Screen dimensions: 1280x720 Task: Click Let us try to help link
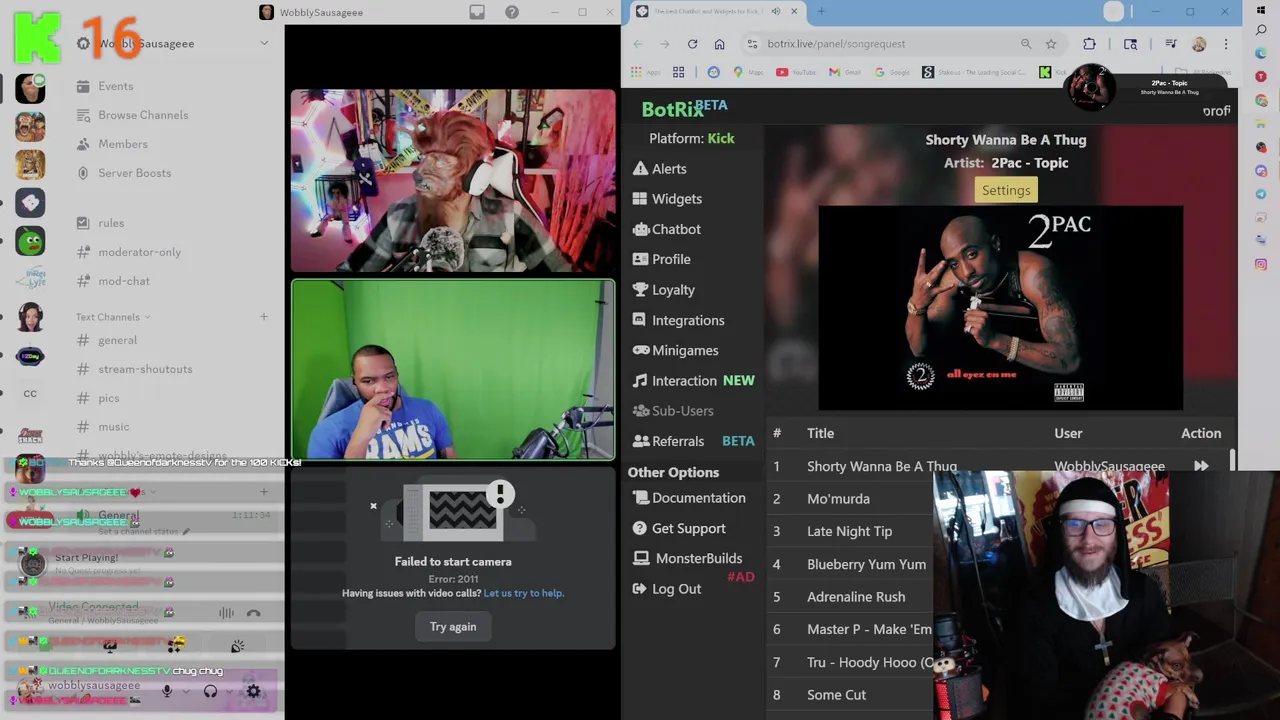tap(524, 593)
